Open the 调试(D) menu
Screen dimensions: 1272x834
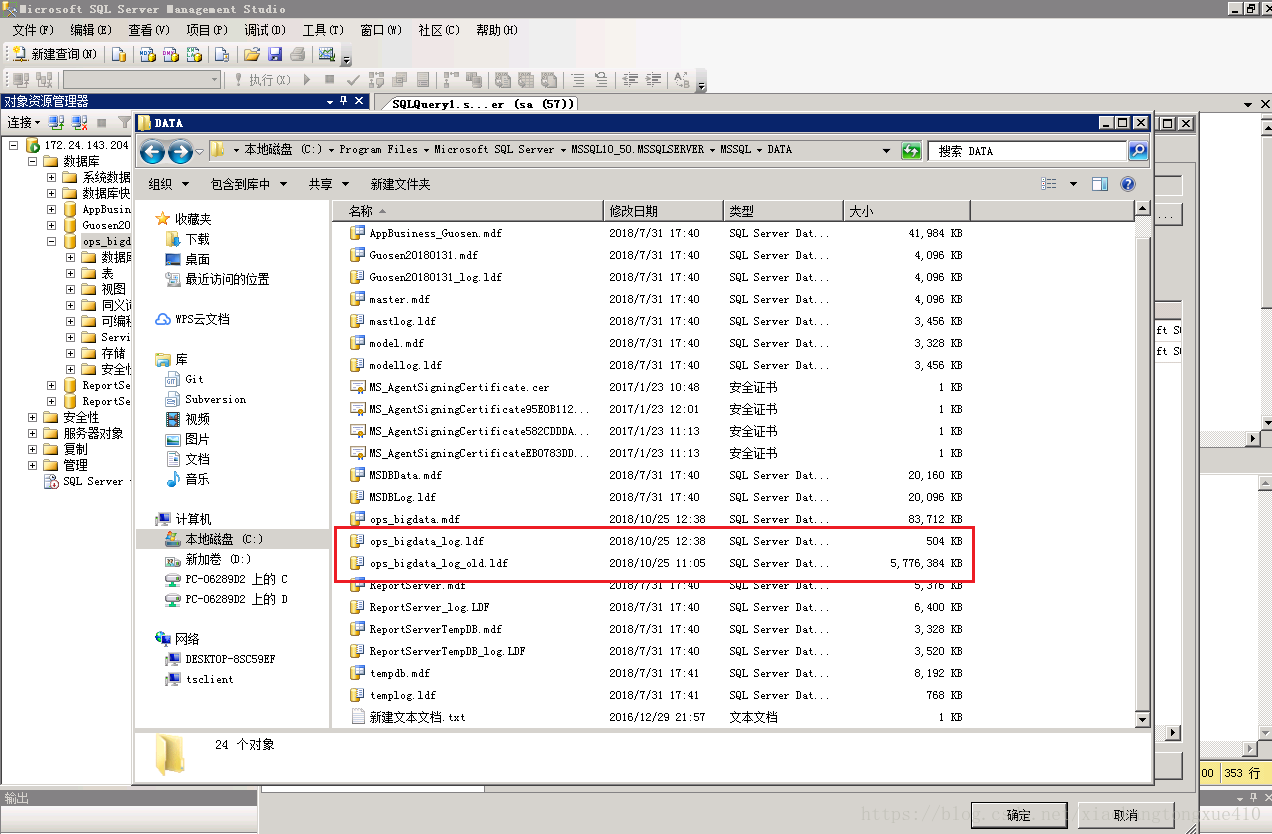pos(265,30)
